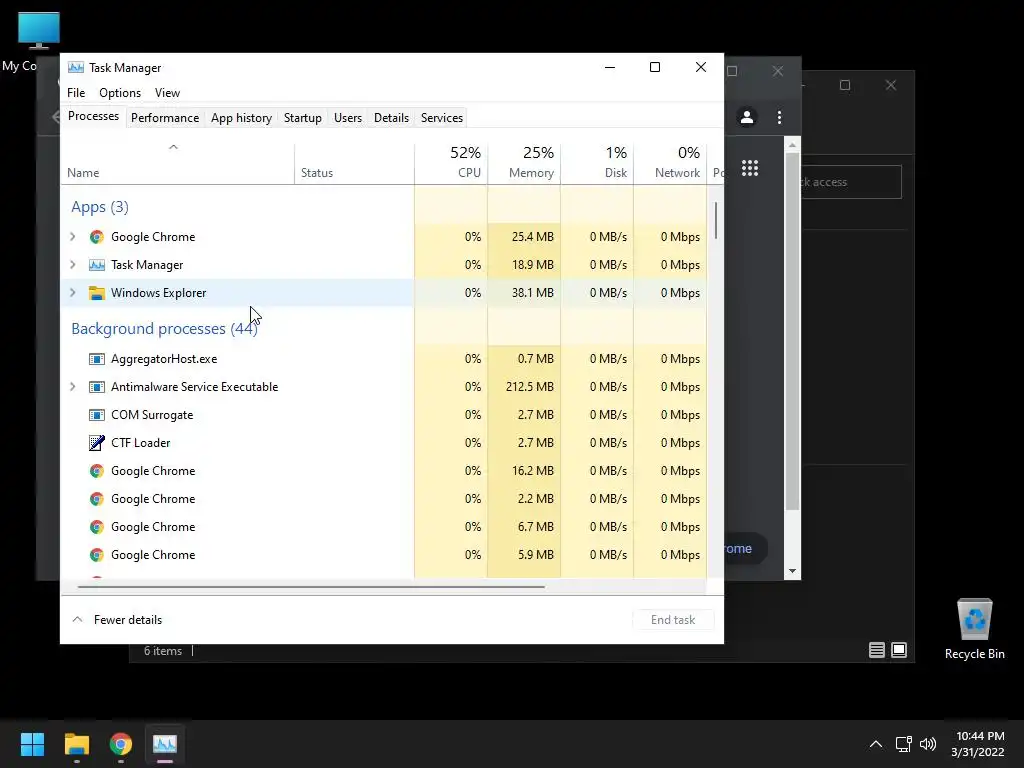
Task: Switch to the App history tab
Action: (241, 118)
